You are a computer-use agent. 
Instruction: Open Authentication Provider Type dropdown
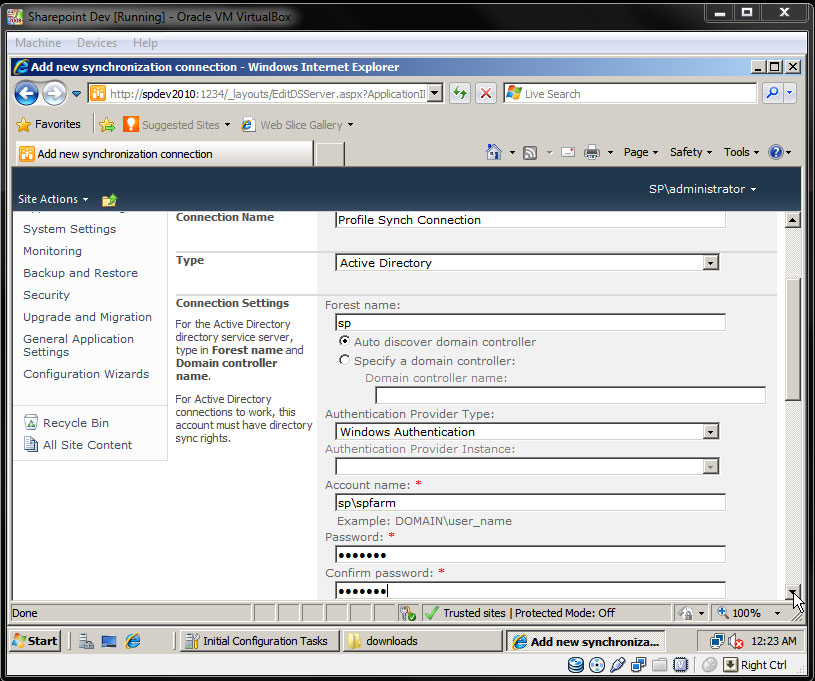pyautogui.click(x=710, y=431)
